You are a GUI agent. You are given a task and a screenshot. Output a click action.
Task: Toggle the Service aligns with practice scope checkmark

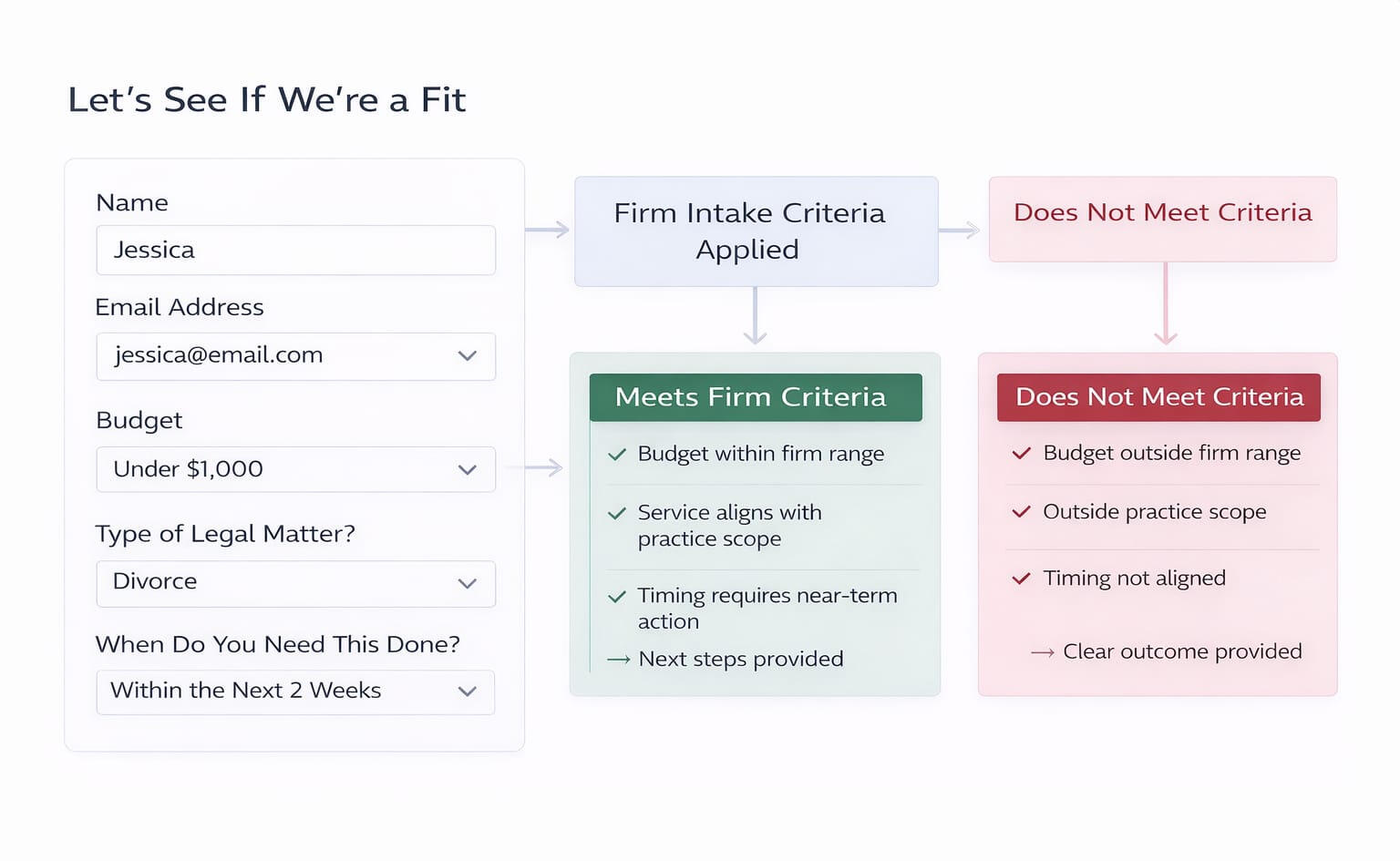(x=617, y=513)
